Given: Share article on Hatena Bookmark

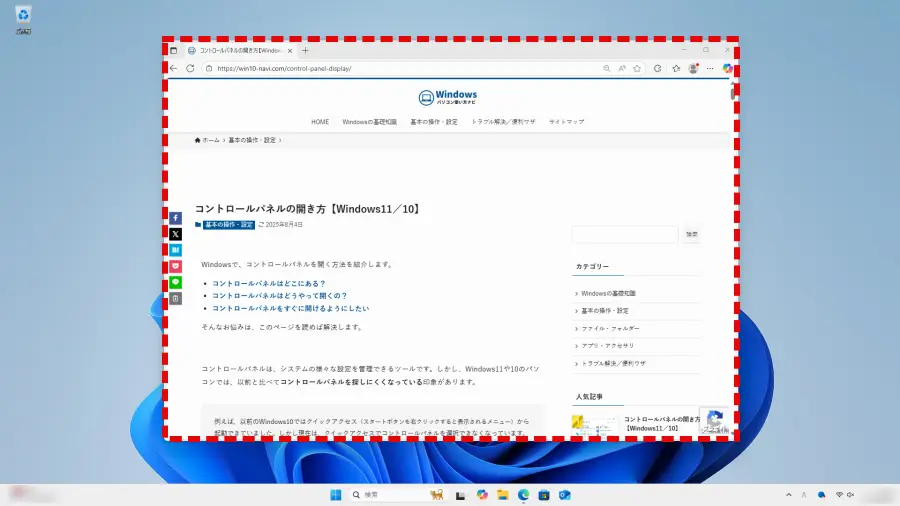Looking at the screenshot, I should point(176,250).
